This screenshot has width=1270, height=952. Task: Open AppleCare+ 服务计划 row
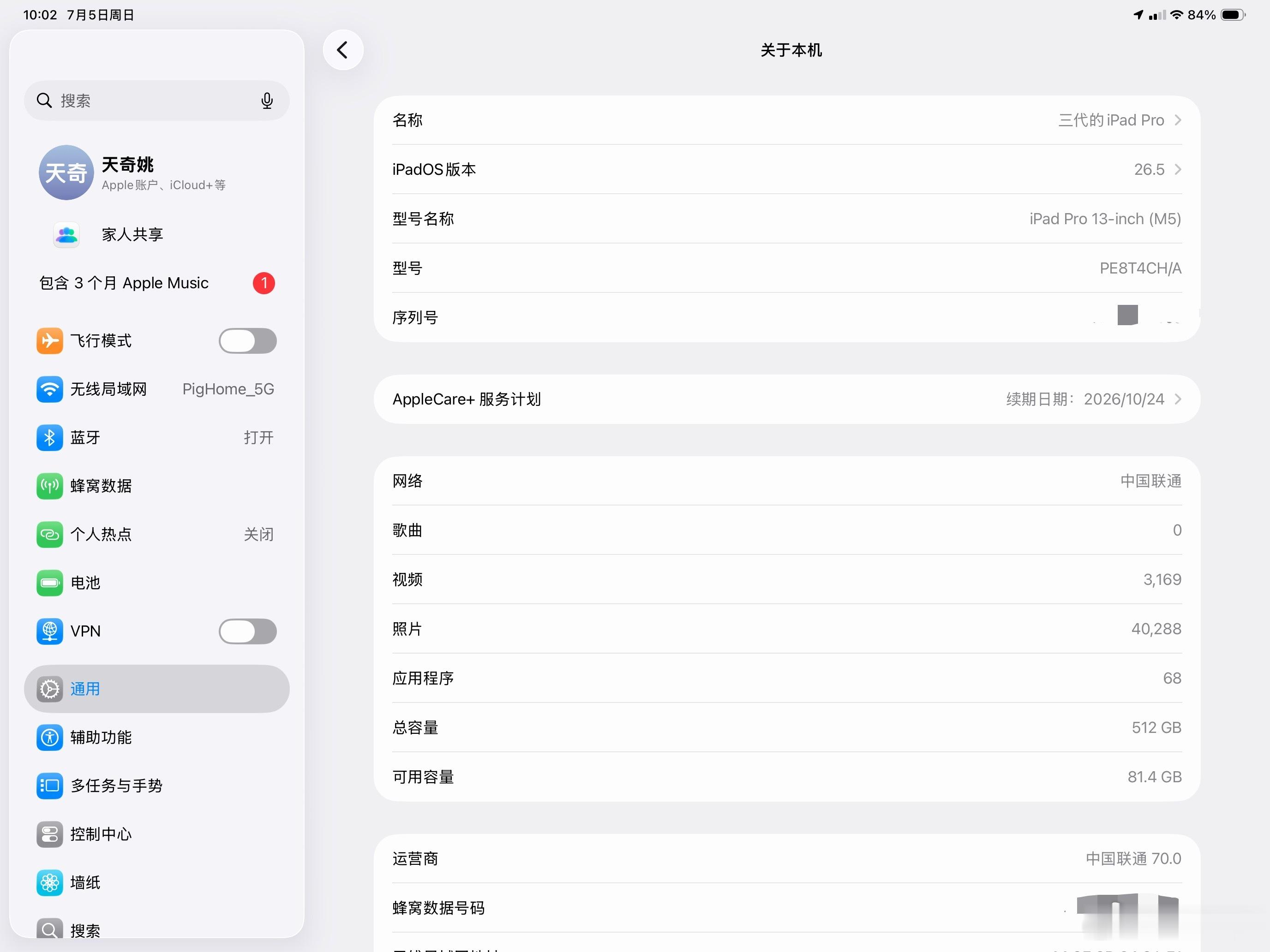(x=786, y=399)
